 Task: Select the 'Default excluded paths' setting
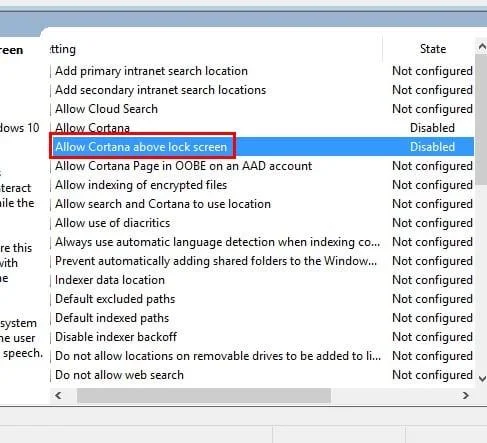tap(115, 299)
